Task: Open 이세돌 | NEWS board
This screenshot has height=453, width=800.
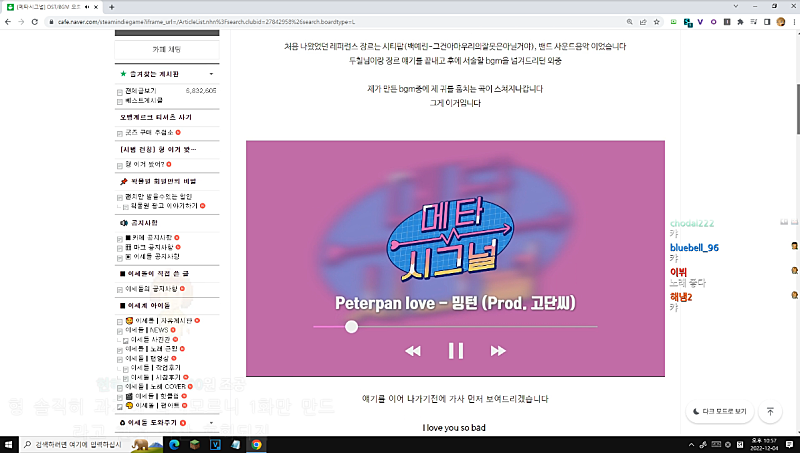Action: [x=147, y=330]
